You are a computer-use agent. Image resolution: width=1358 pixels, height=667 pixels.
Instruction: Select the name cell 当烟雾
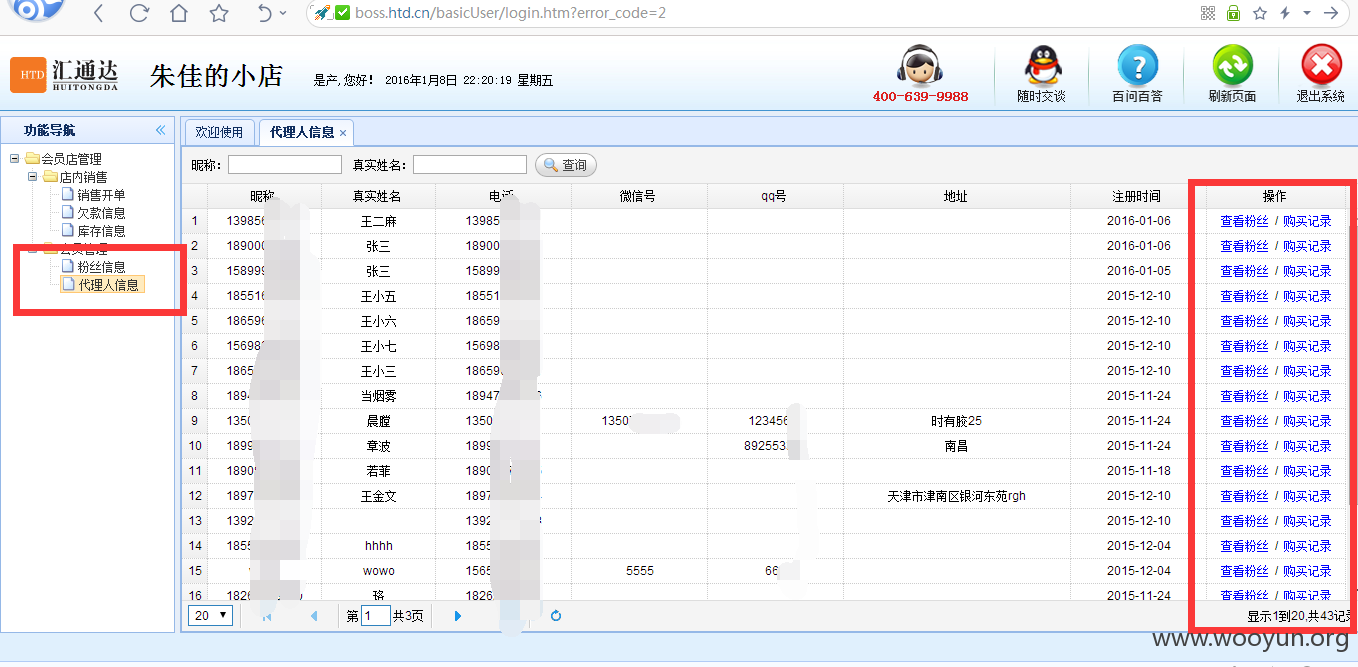pyautogui.click(x=378, y=396)
